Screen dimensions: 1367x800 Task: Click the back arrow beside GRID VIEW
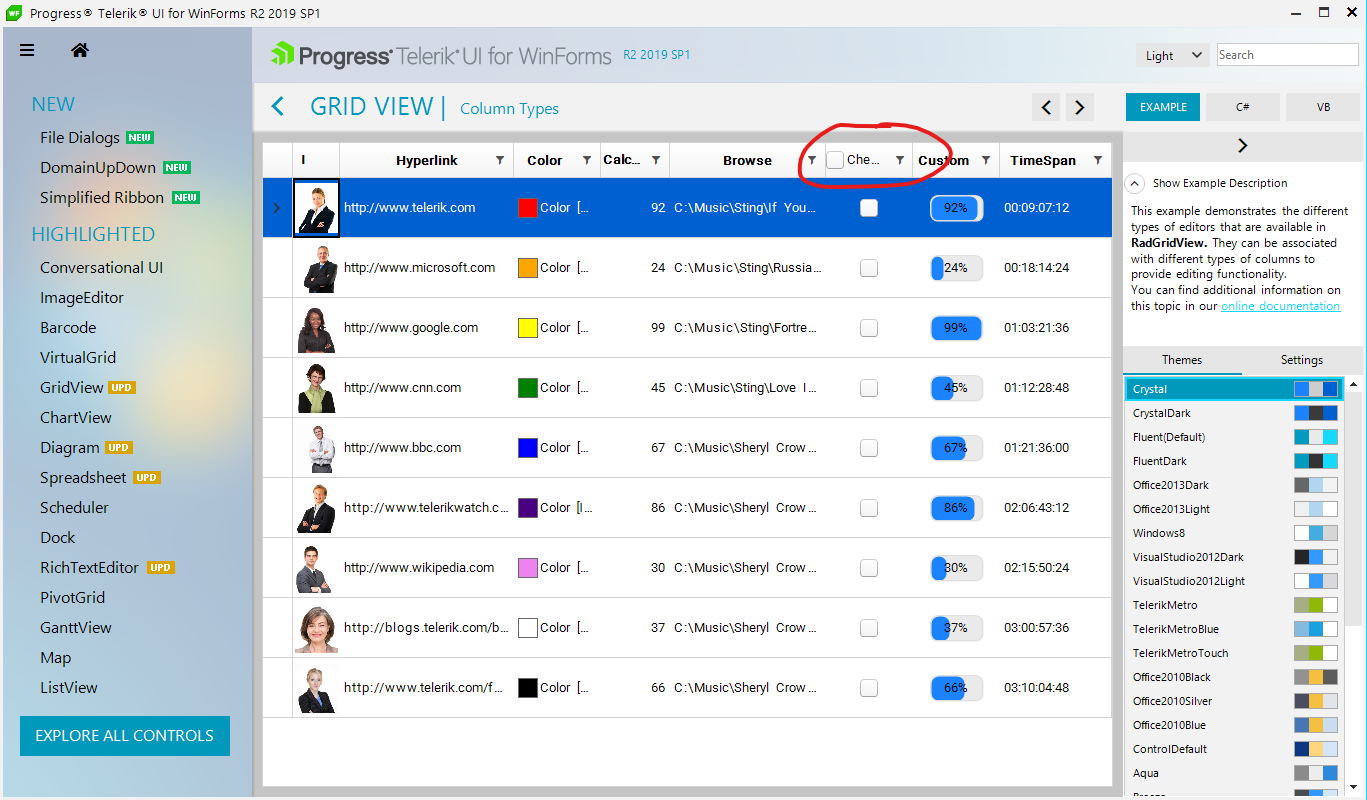click(278, 106)
